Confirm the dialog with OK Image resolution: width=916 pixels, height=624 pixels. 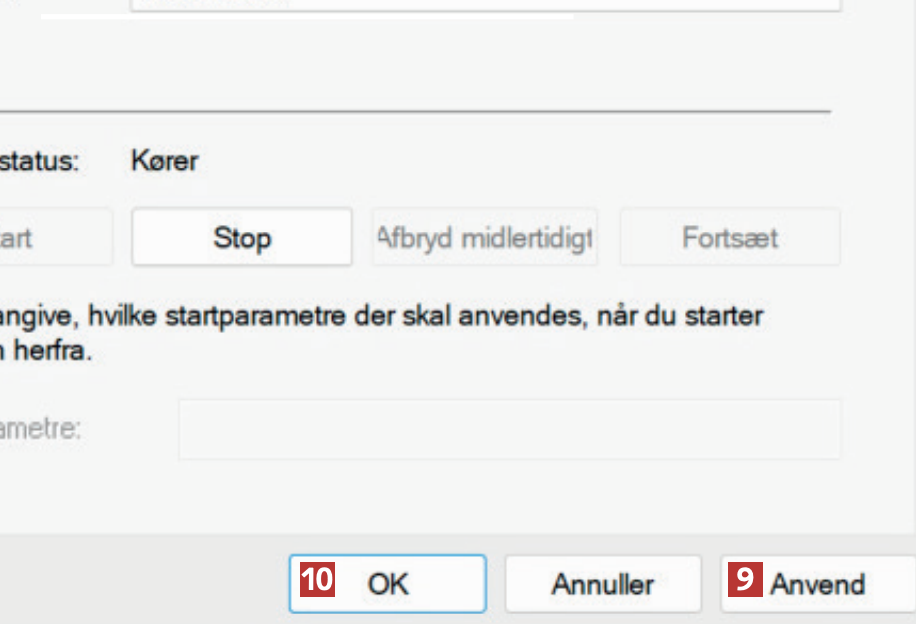pyautogui.click(x=388, y=584)
